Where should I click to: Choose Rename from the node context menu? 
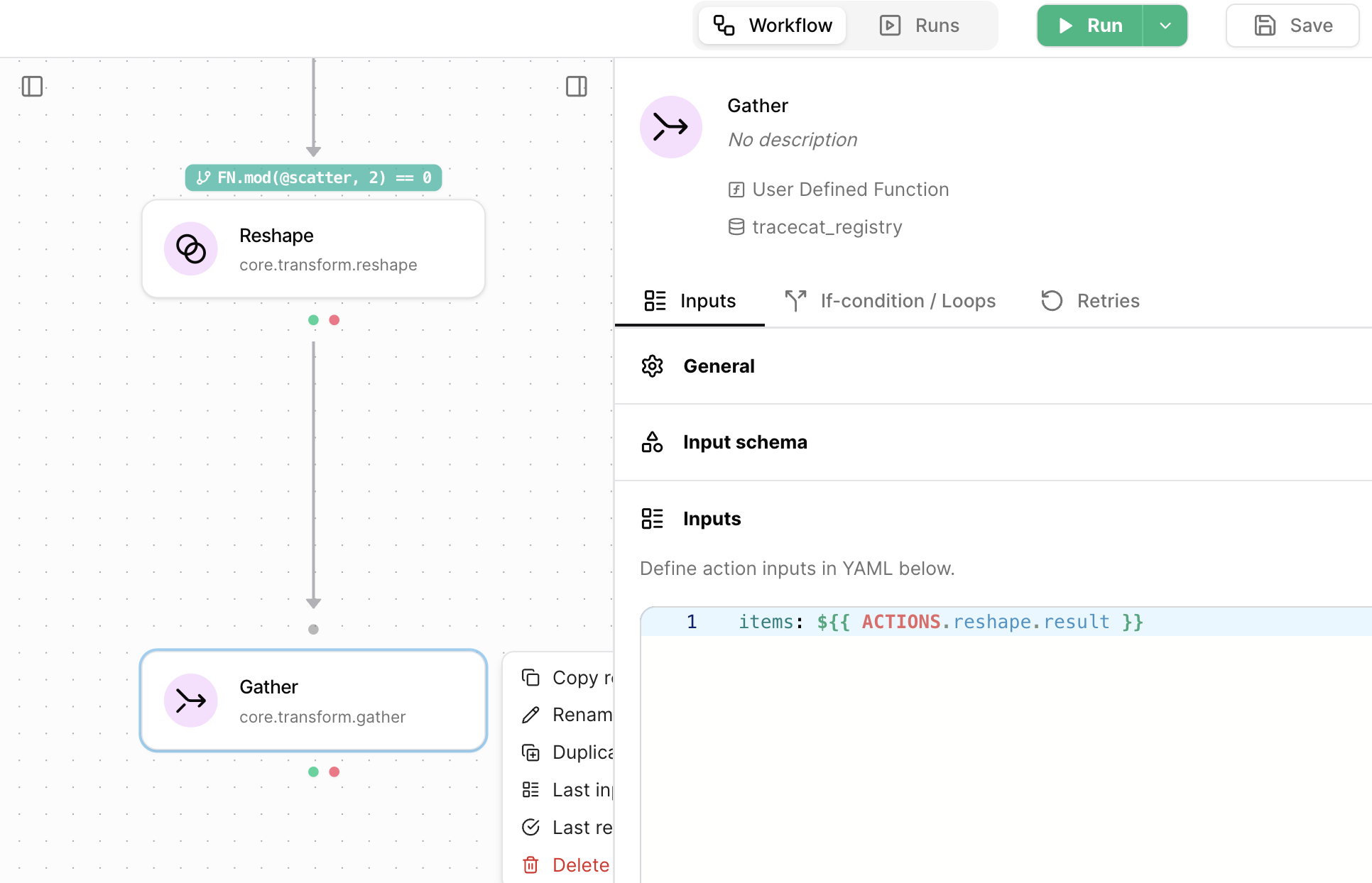tap(567, 715)
